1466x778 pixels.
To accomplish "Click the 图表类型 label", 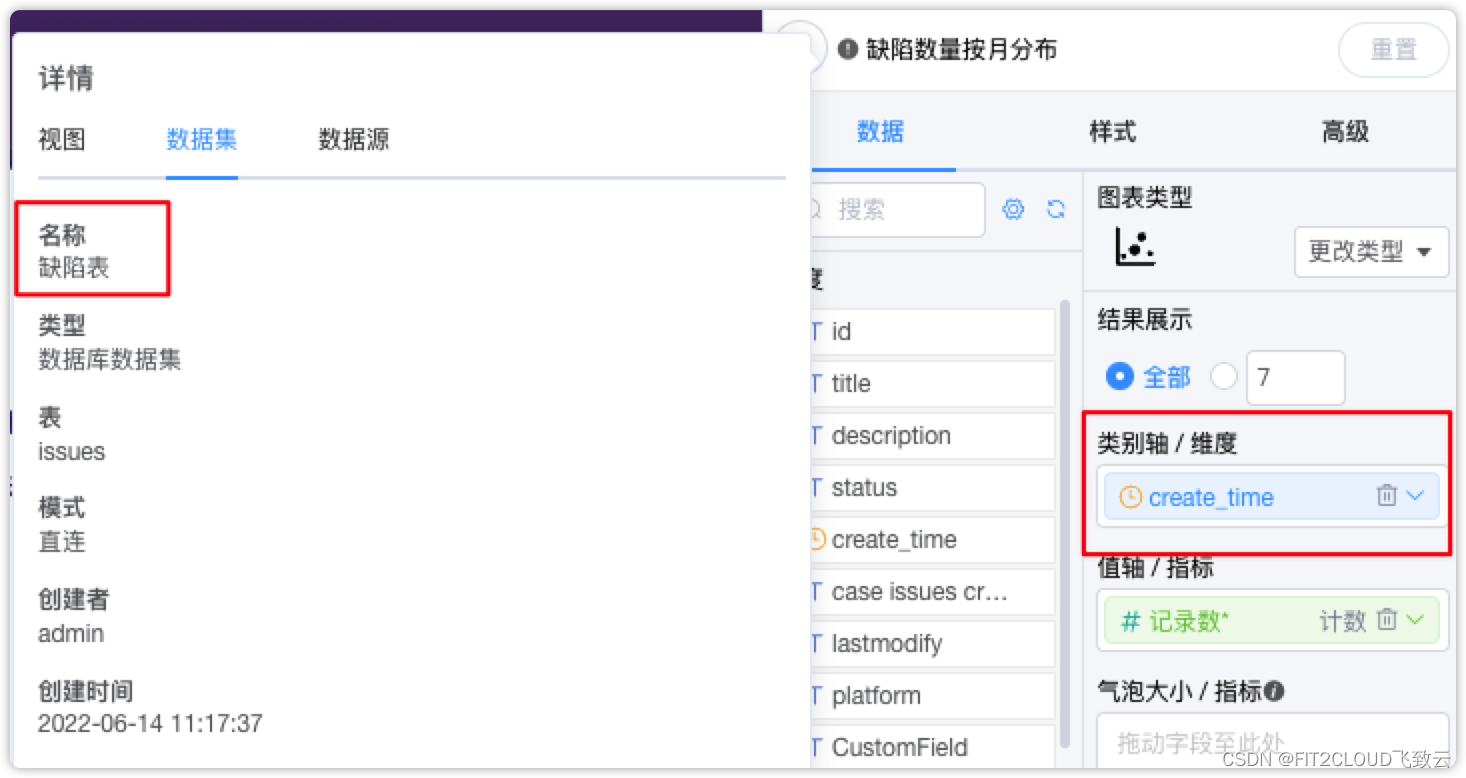I will tap(1145, 197).
